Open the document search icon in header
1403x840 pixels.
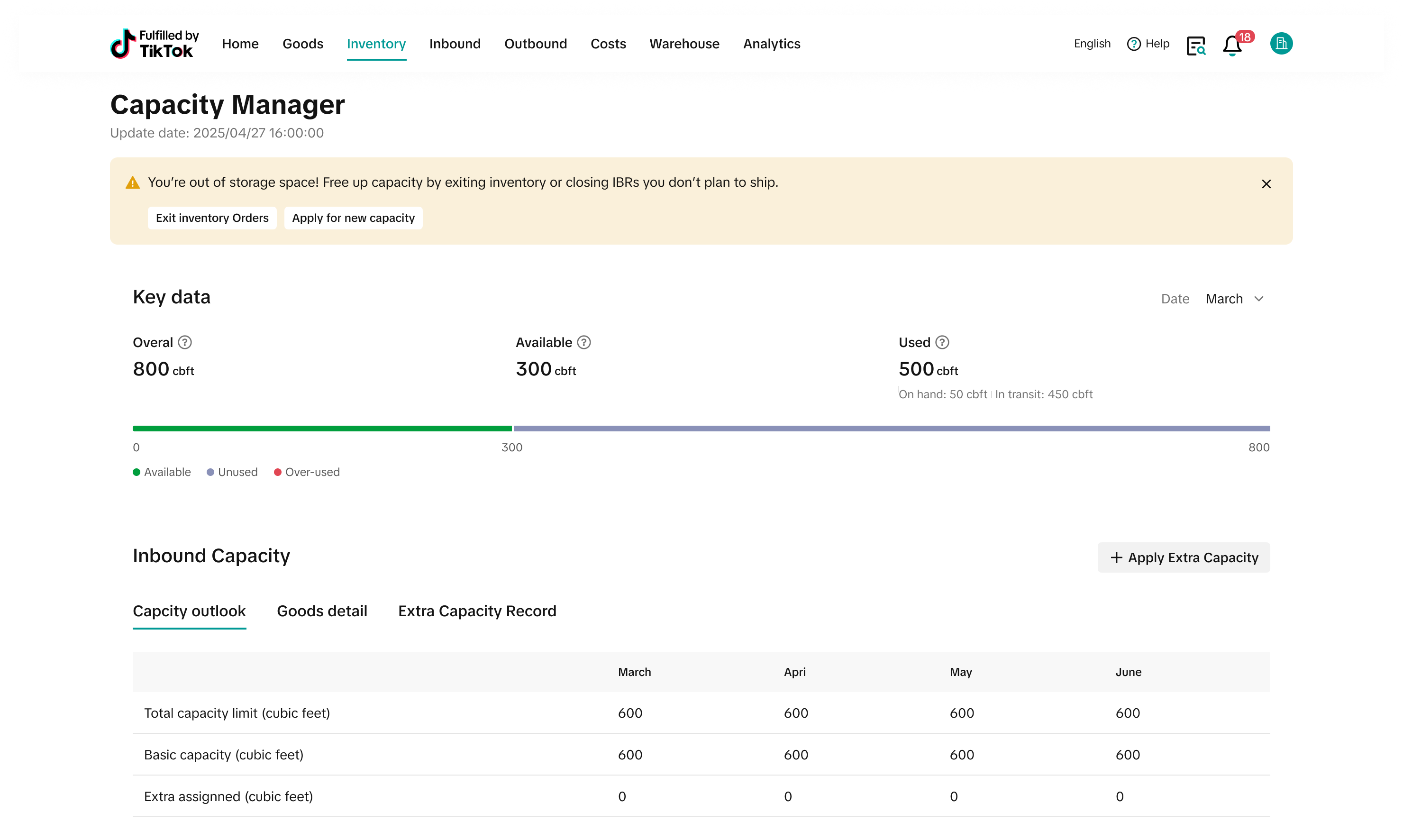point(1195,46)
